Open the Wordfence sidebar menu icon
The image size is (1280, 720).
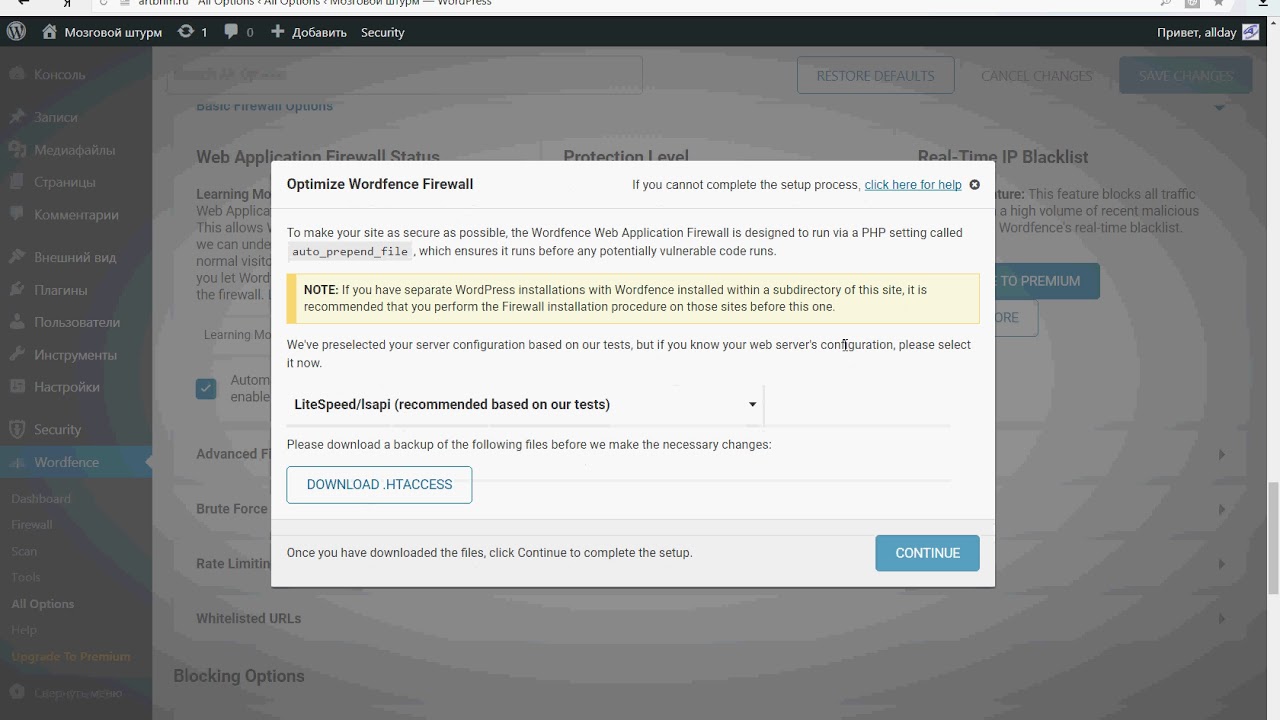(x=17, y=462)
